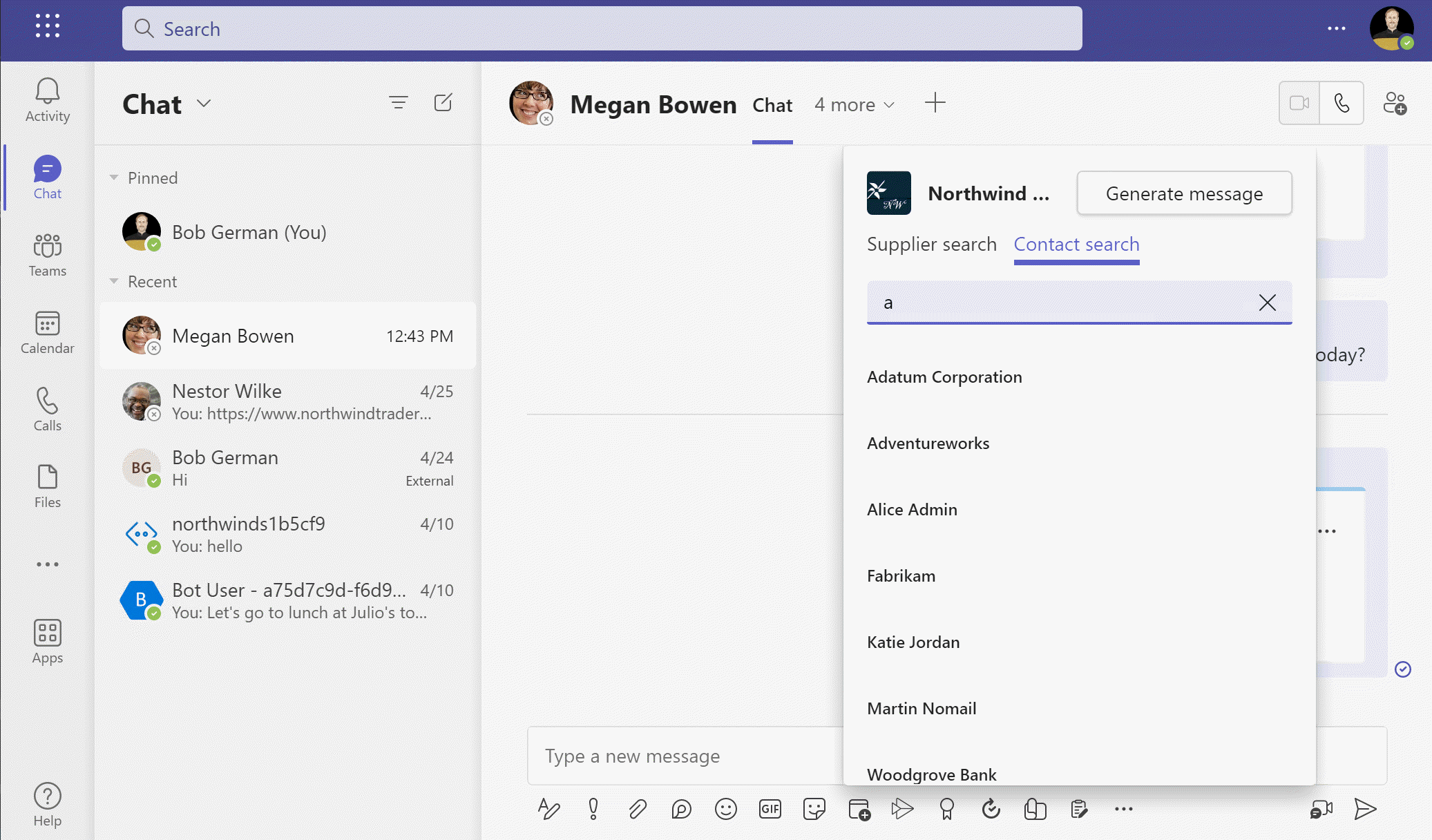Click Generate message button
1432x840 pixels.
[1184, 192]
